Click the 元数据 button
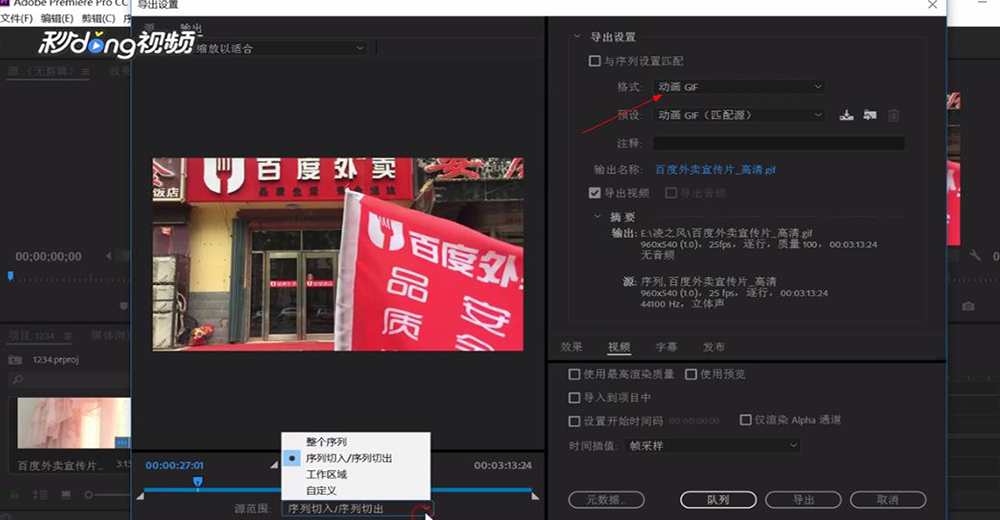This screenshot has width=1000, height=520. click(606, 500)
